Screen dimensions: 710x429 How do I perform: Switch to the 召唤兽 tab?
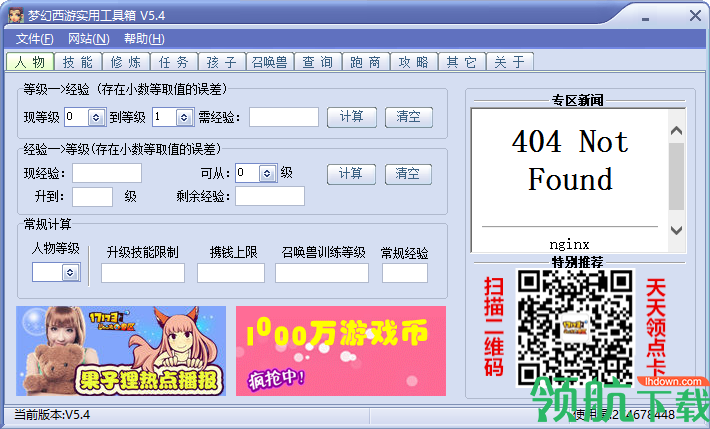(x=270, y=62)
